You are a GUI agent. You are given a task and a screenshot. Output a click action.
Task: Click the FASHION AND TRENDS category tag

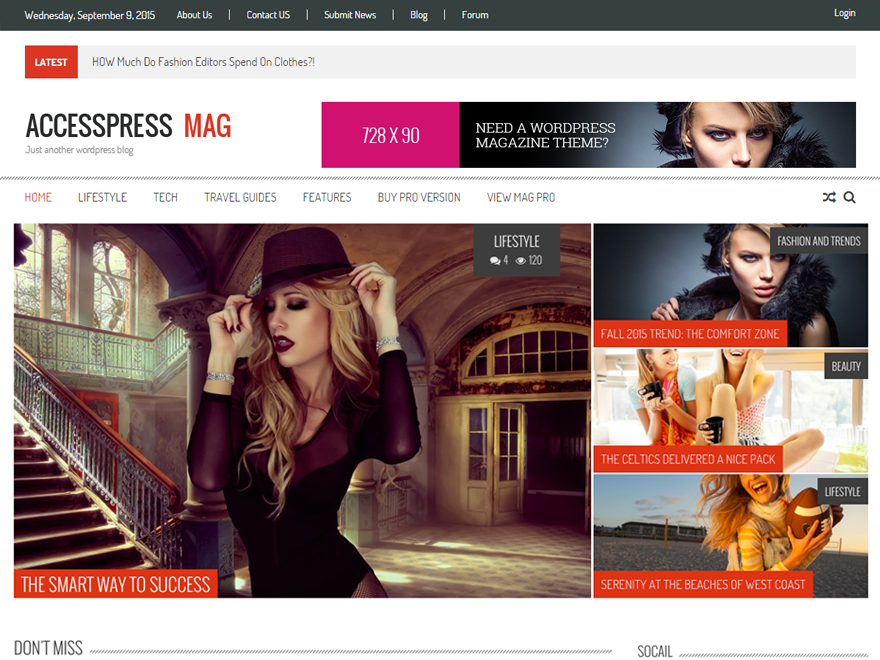(x=819, y=241)
